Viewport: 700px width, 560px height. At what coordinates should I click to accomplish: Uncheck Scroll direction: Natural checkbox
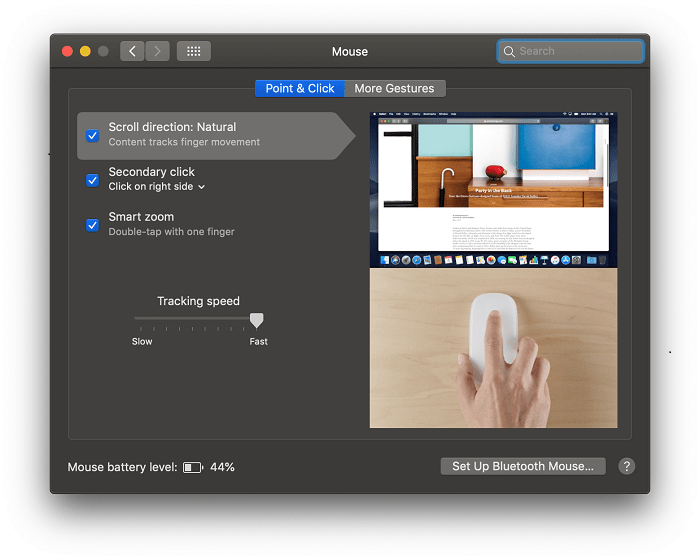click(x=92, y=135)
